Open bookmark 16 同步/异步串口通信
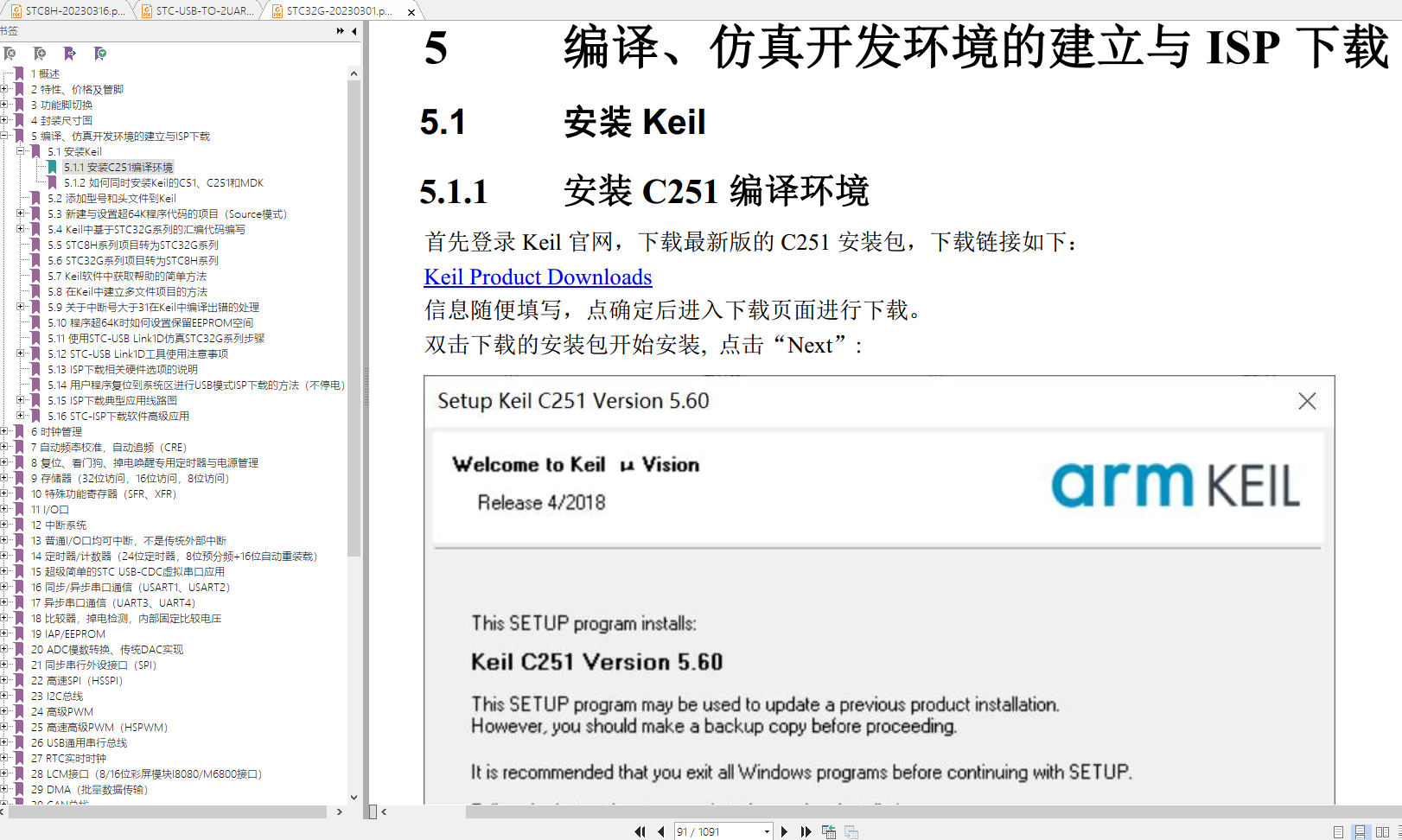The image size is (1402, 840). 131,587
